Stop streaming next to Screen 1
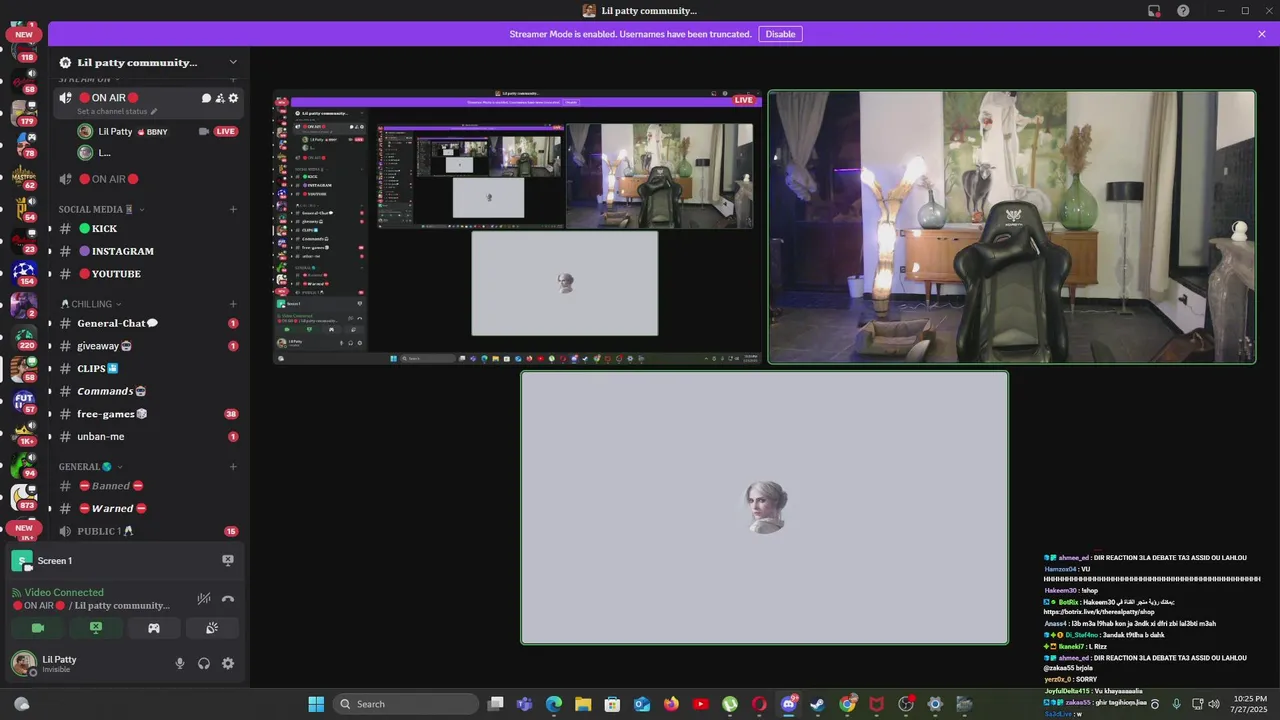Screen dimensions: 1280x720 tap(228, 561)
